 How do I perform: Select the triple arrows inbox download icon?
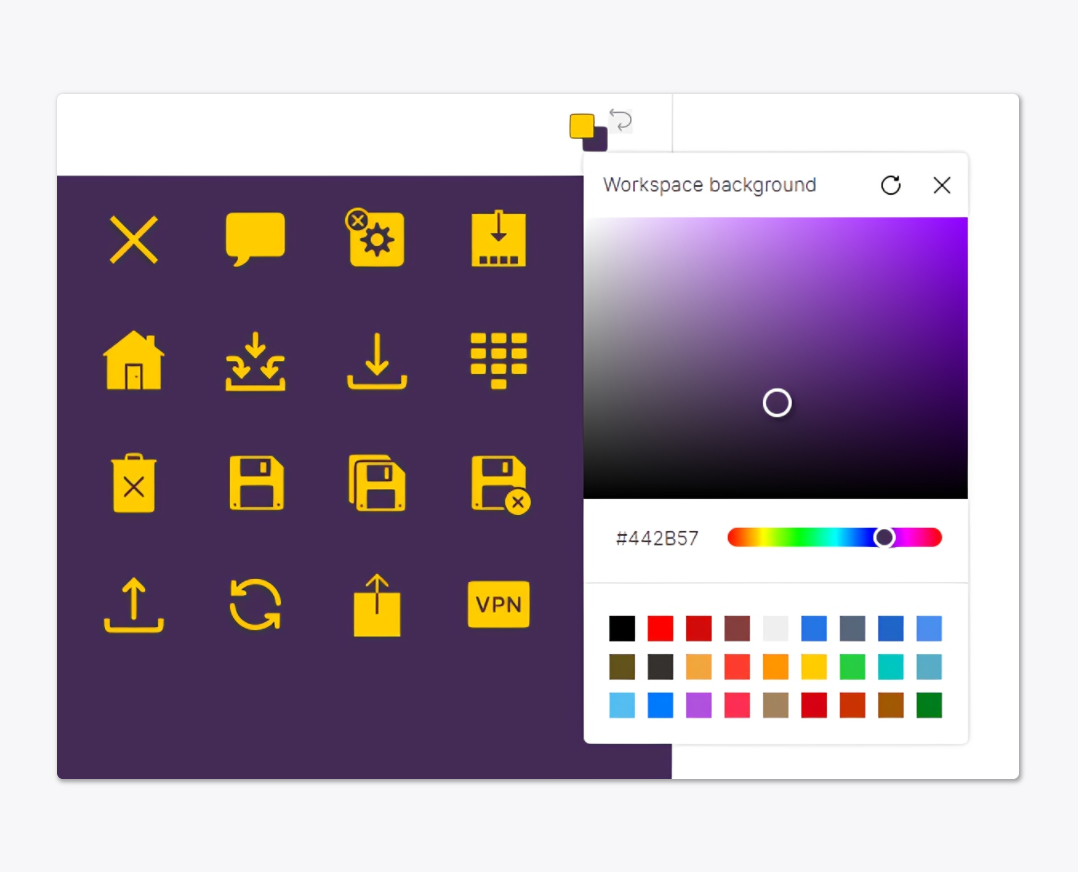click(x=255, y=361)
